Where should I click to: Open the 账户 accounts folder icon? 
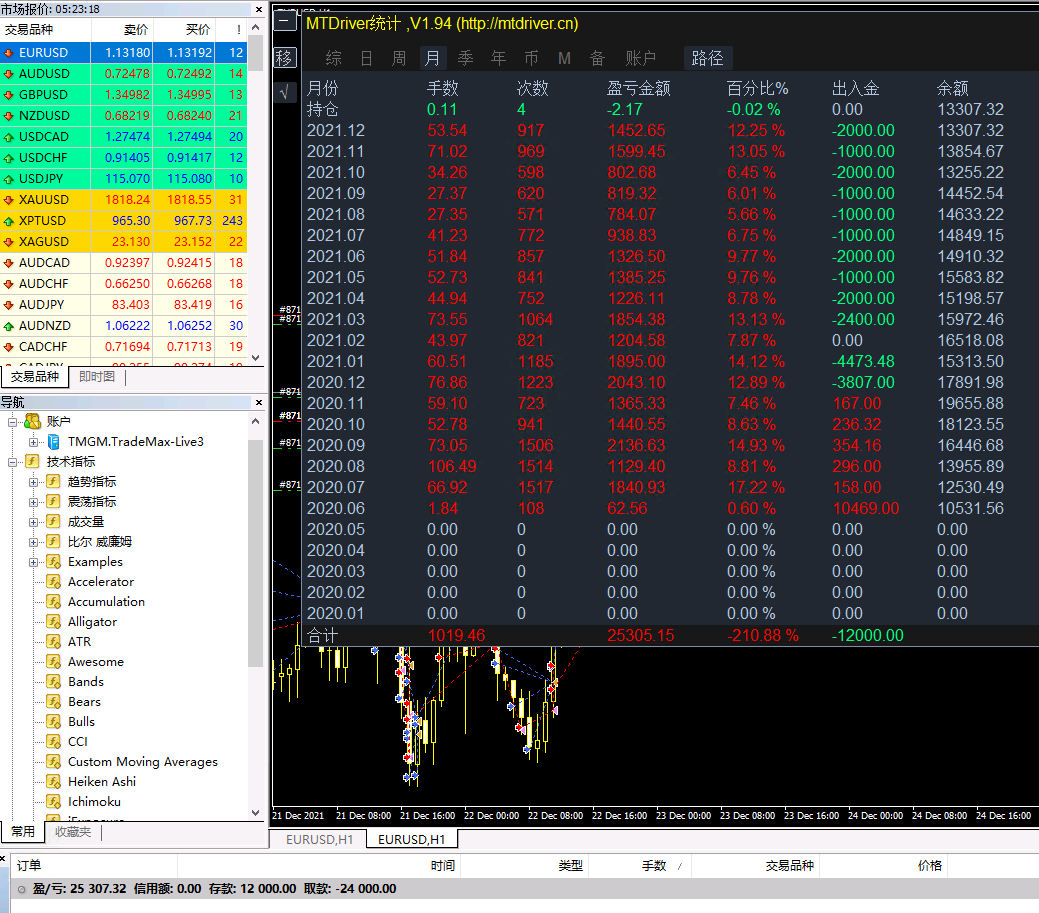(x=32, y=421)
